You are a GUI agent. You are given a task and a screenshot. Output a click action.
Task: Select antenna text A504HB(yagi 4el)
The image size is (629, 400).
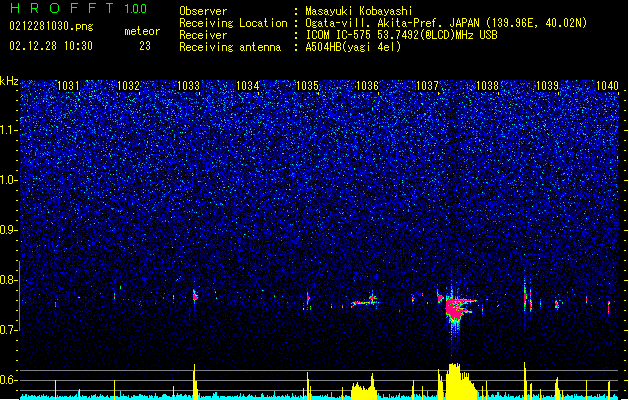(353, 47)
